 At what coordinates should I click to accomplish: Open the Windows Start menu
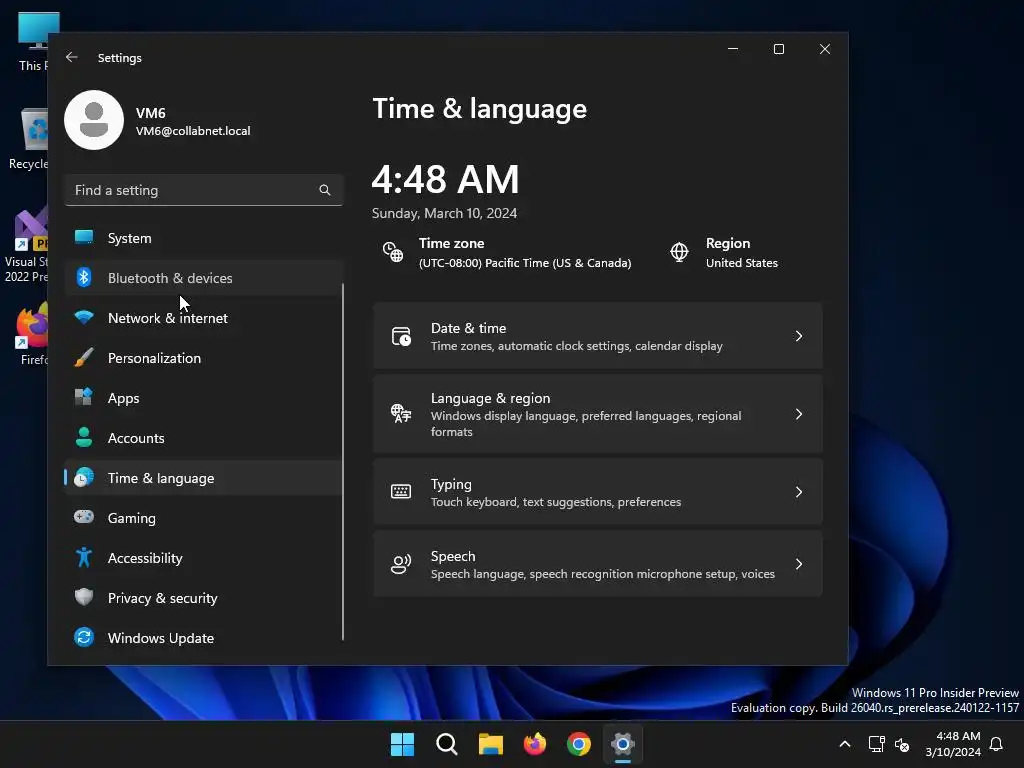(402, 744)
